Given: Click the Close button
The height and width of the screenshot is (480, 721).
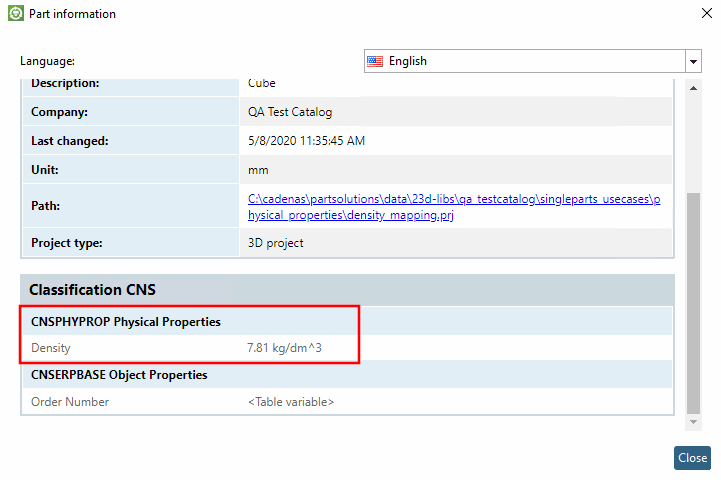Looking at the screenshot, I should (692, 458).
